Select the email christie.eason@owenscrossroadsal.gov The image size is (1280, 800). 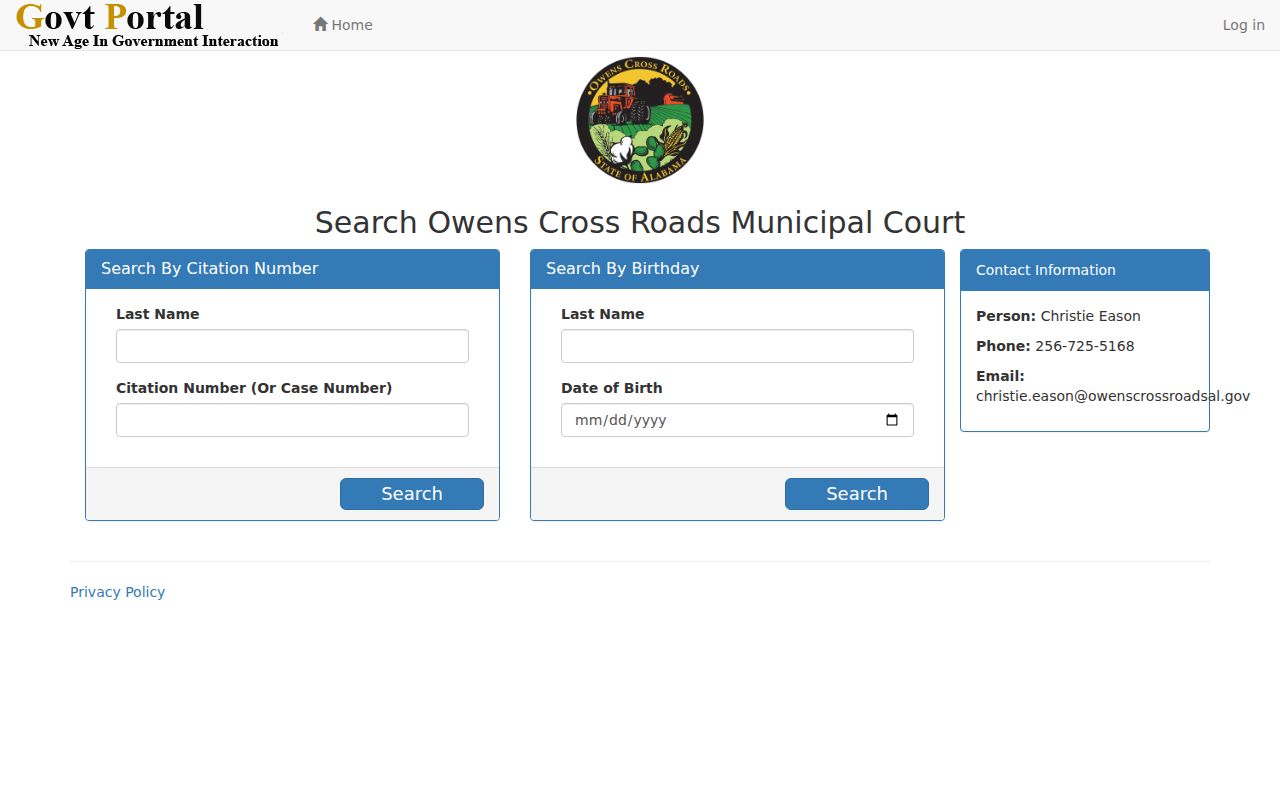click(1113, 396)
